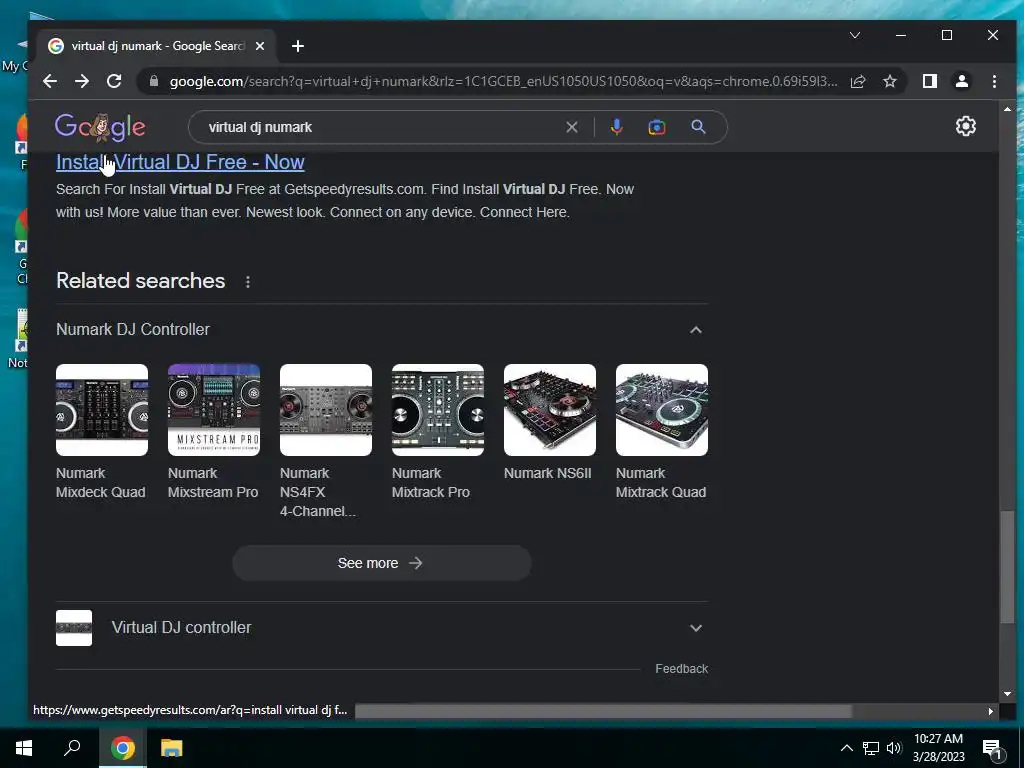Click the Virtual DJ controller thumbnail image
The width and height of the screenshot is (1024, 768).
74,628
